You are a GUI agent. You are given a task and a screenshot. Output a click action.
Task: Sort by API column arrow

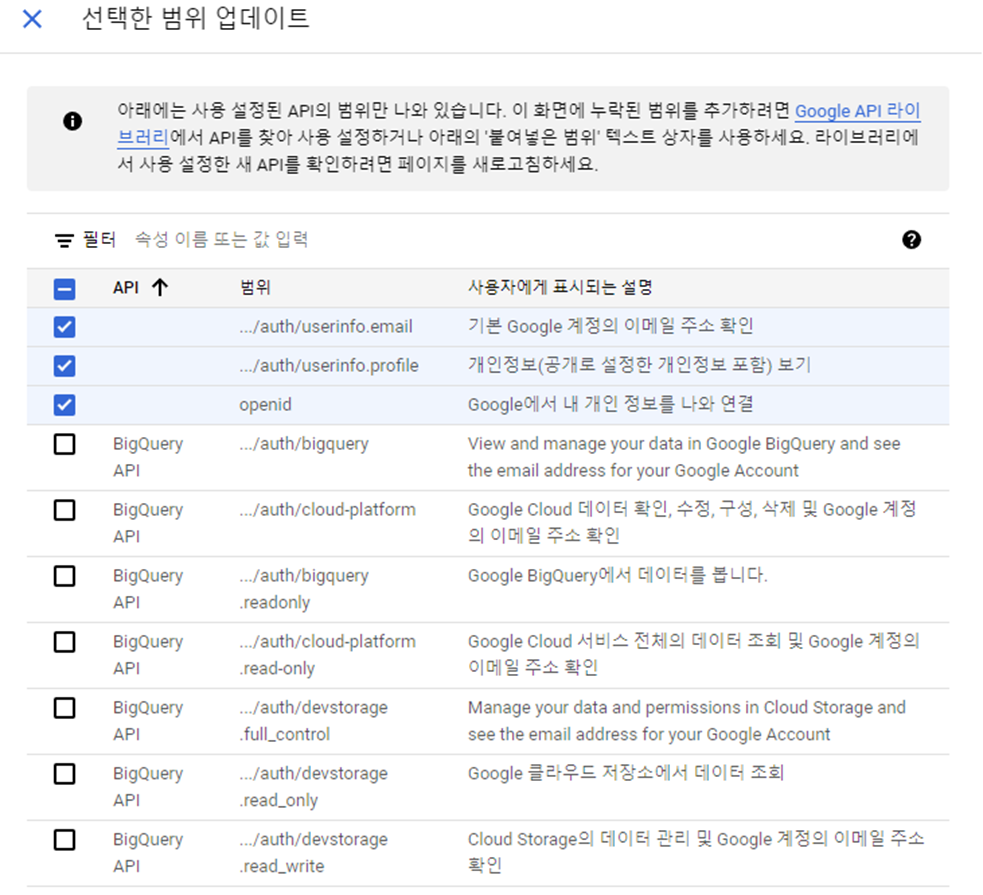coord(160,288)
